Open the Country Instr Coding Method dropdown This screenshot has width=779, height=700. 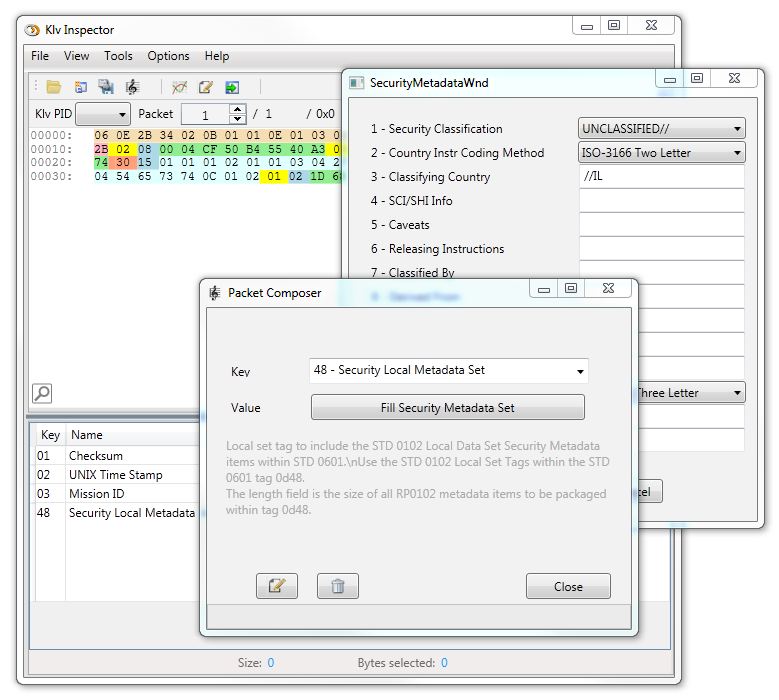[x=662, y=153]
